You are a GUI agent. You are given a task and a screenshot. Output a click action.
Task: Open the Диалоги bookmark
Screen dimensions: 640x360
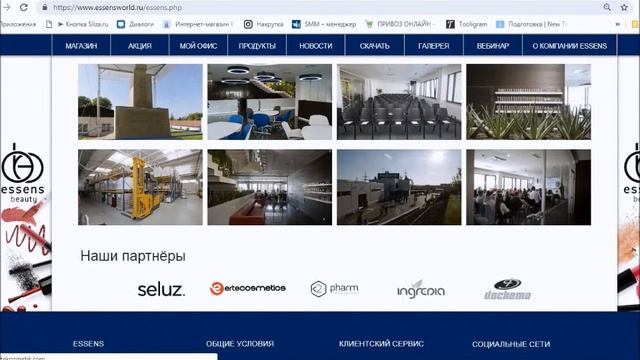[x=136, y=24]
